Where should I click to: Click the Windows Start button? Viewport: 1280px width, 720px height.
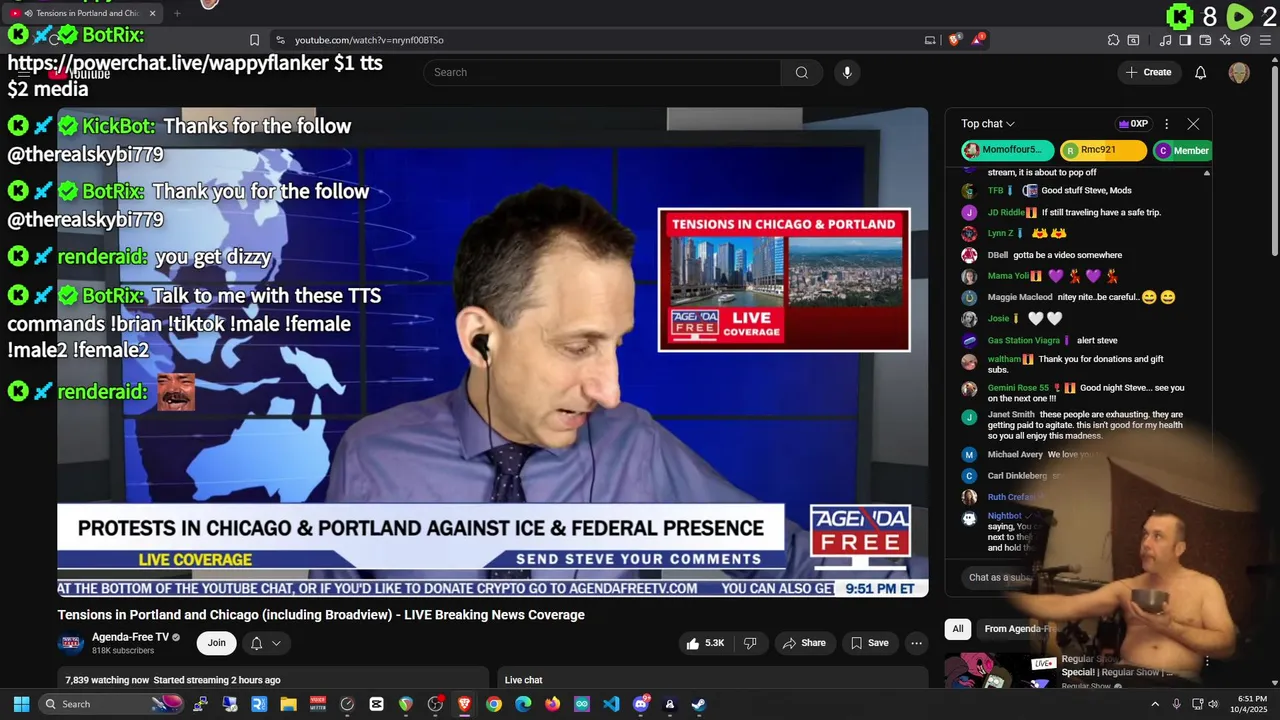[21, 704]
